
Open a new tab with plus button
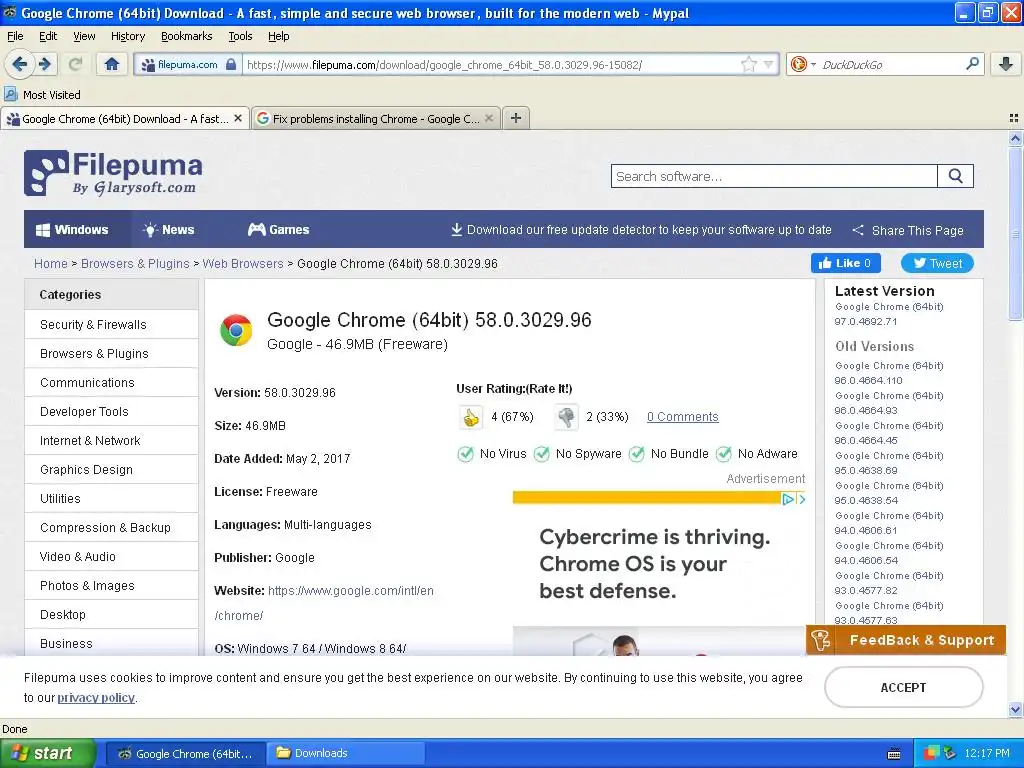tap(516, 118)
